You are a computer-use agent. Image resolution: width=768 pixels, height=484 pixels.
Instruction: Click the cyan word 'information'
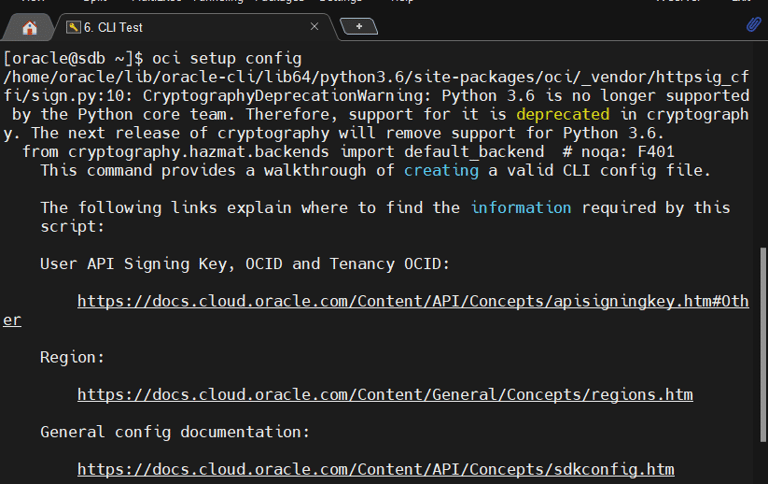click(521, 208)
